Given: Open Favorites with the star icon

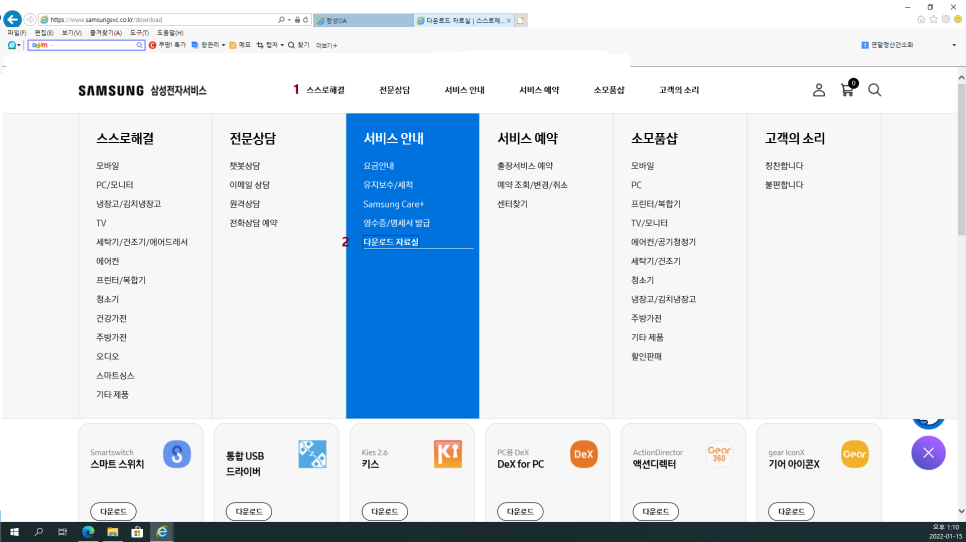Looking at the screenshot, I should 933,19.
